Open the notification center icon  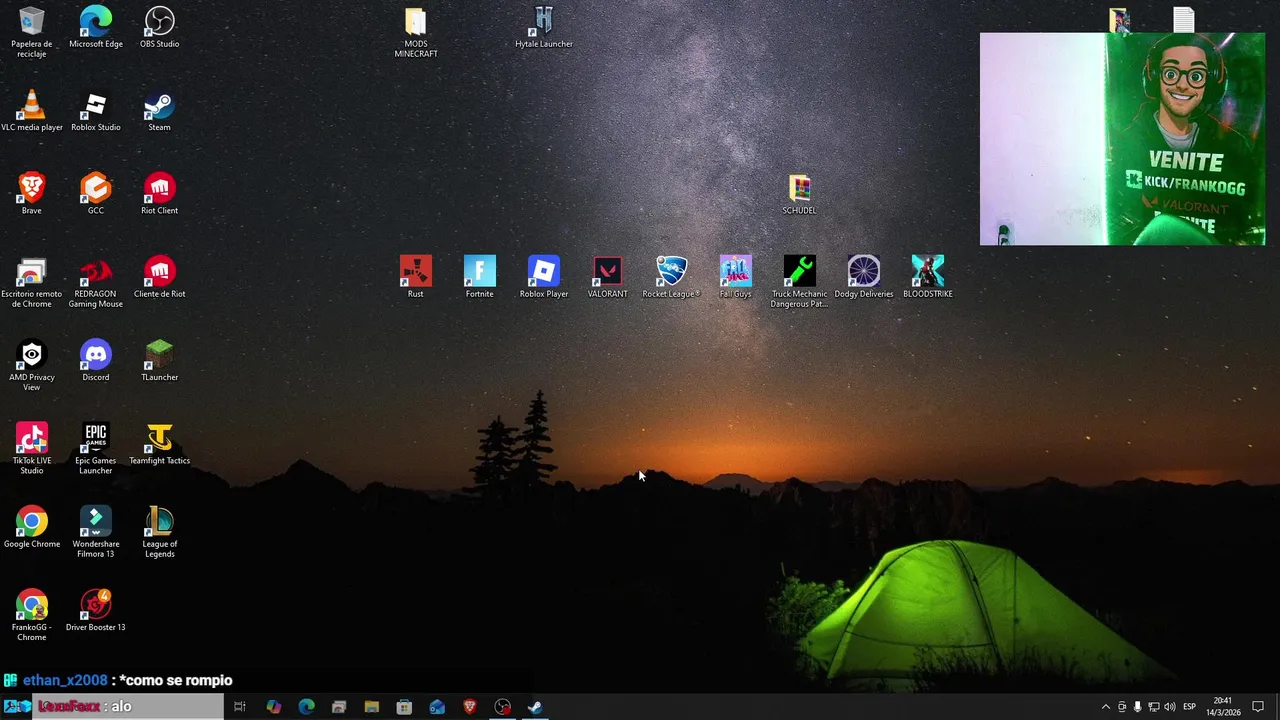click(1258, 707)
